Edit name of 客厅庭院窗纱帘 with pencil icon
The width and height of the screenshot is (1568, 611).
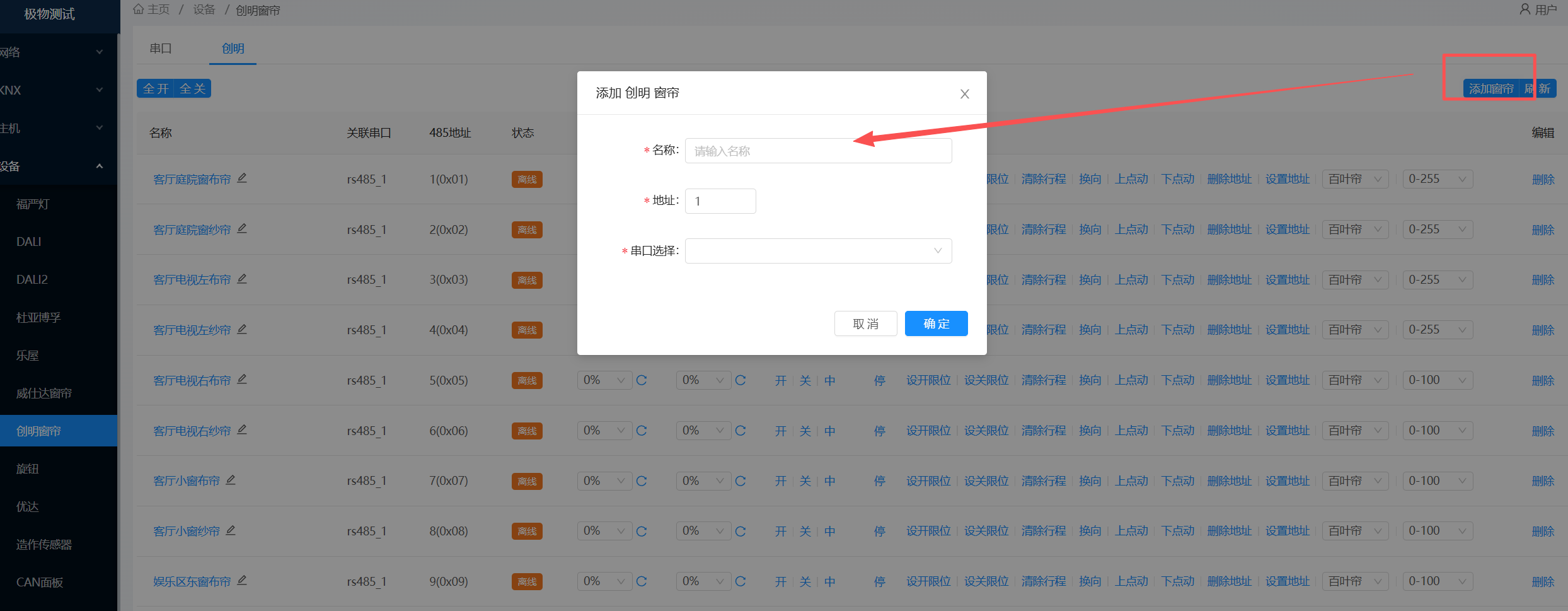coord(242,228)
